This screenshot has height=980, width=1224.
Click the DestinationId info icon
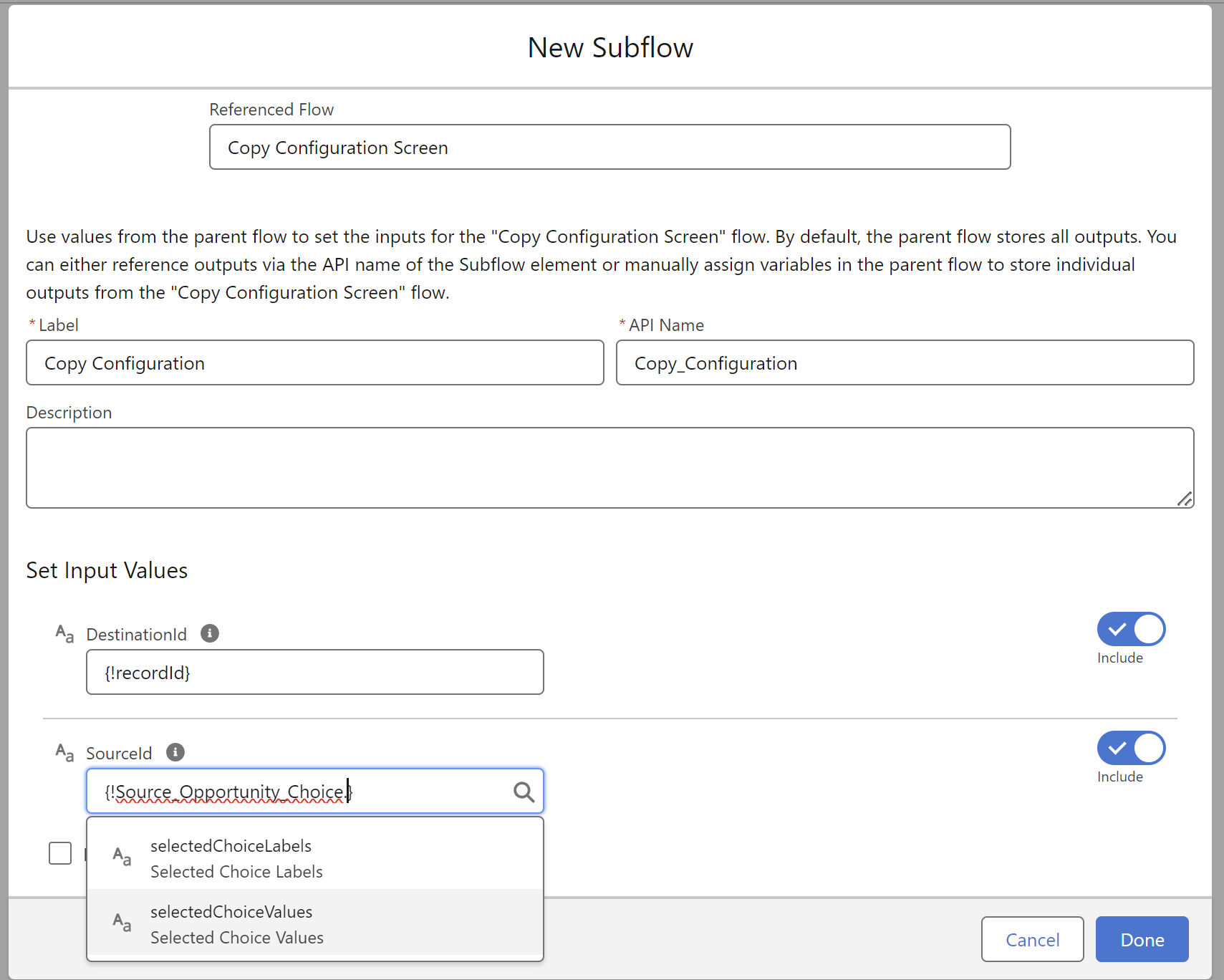pyautogui.click(x=210, y=633)
